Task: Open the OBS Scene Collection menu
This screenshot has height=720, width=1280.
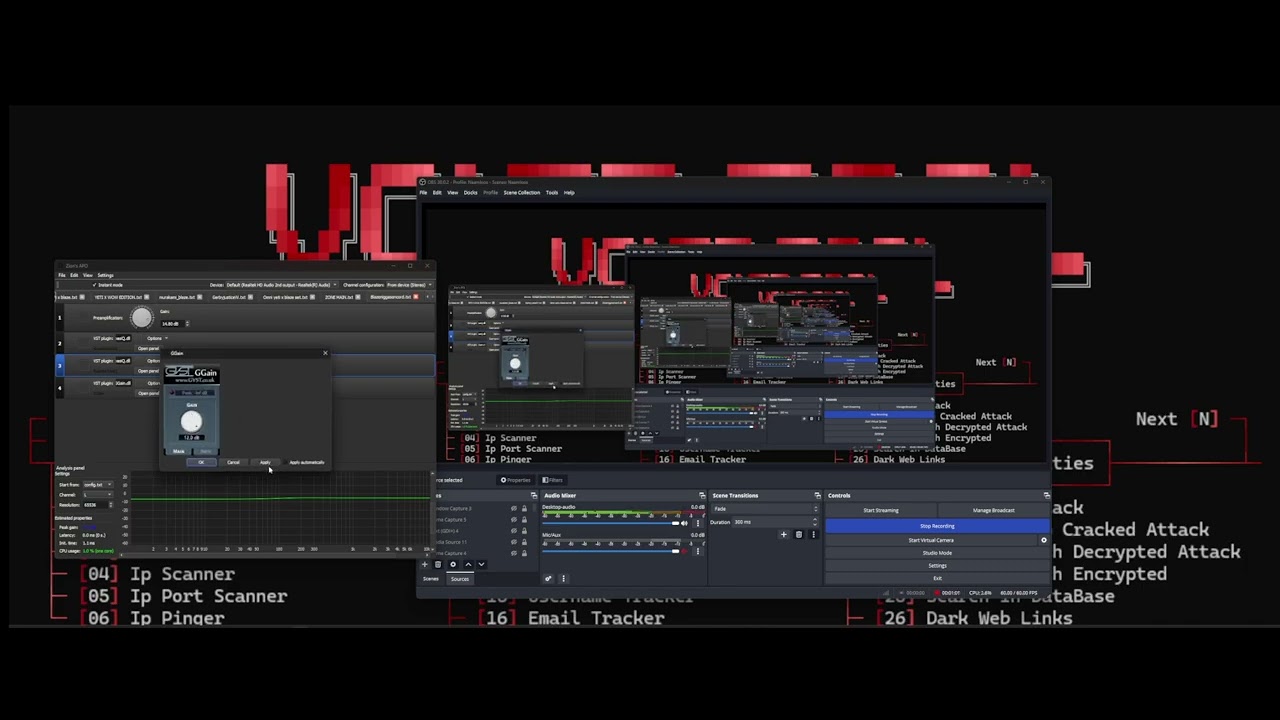Action: [x=521, y=192]
